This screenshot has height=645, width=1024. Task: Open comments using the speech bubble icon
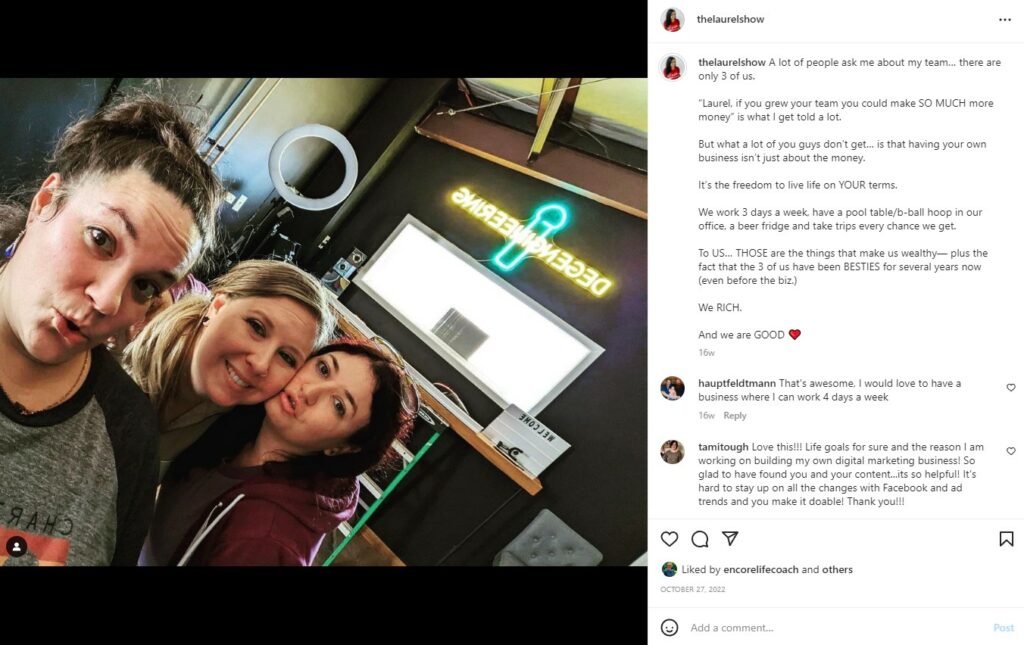700,539
